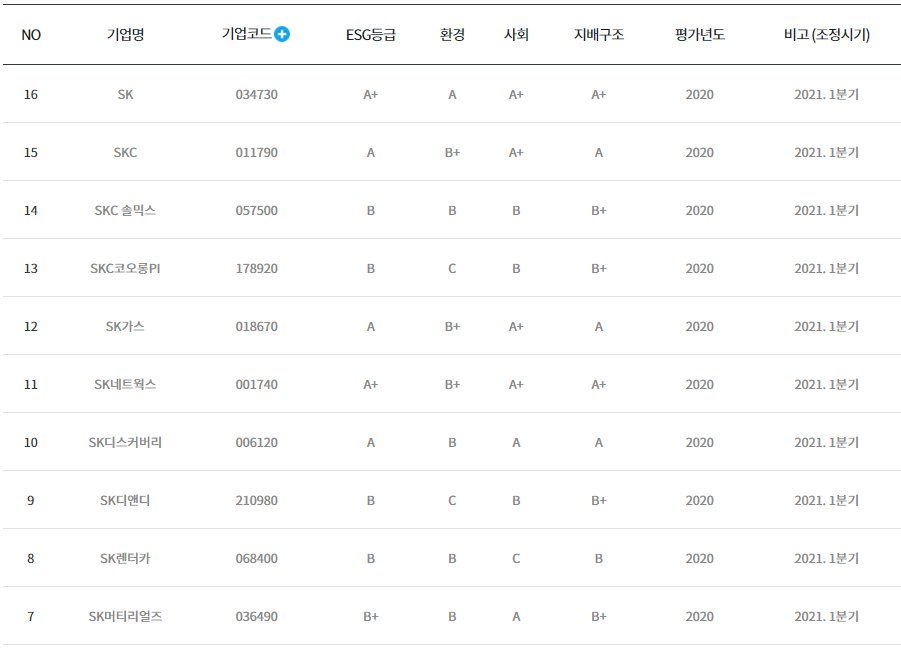Click row number 9
Viewport: 901px width, 648px height.
31,500
